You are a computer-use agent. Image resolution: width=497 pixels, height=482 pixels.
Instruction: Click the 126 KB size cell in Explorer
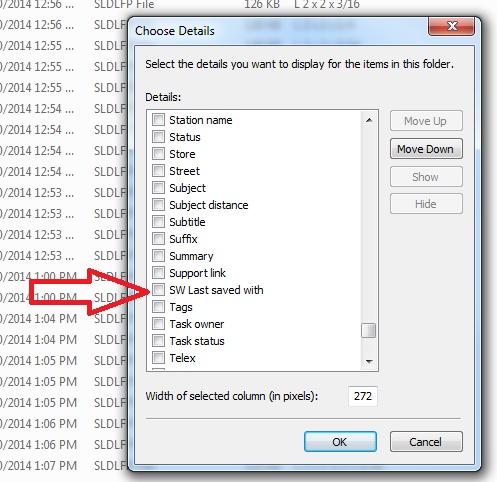pos(261,4)
